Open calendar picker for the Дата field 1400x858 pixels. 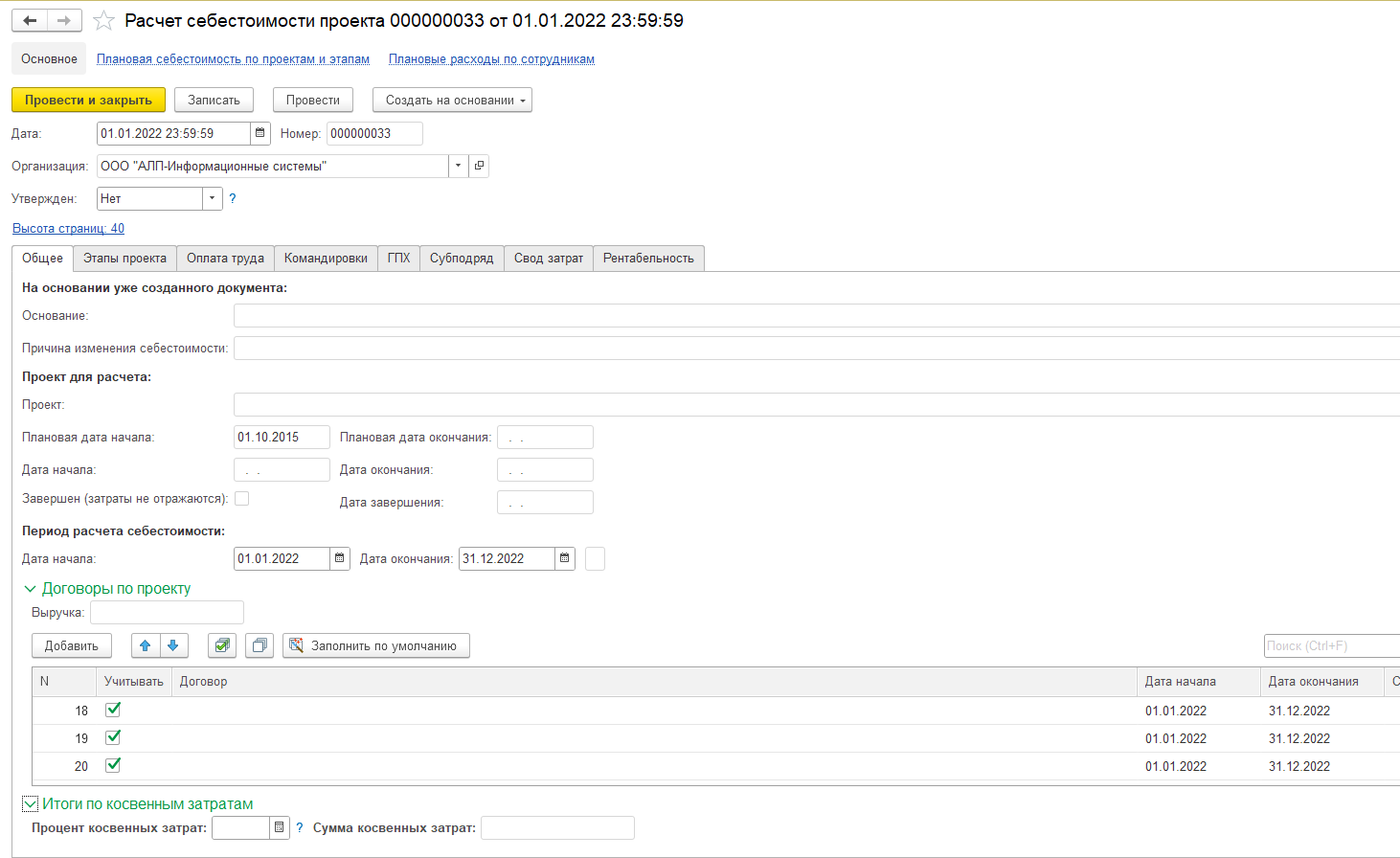[260, 133]
